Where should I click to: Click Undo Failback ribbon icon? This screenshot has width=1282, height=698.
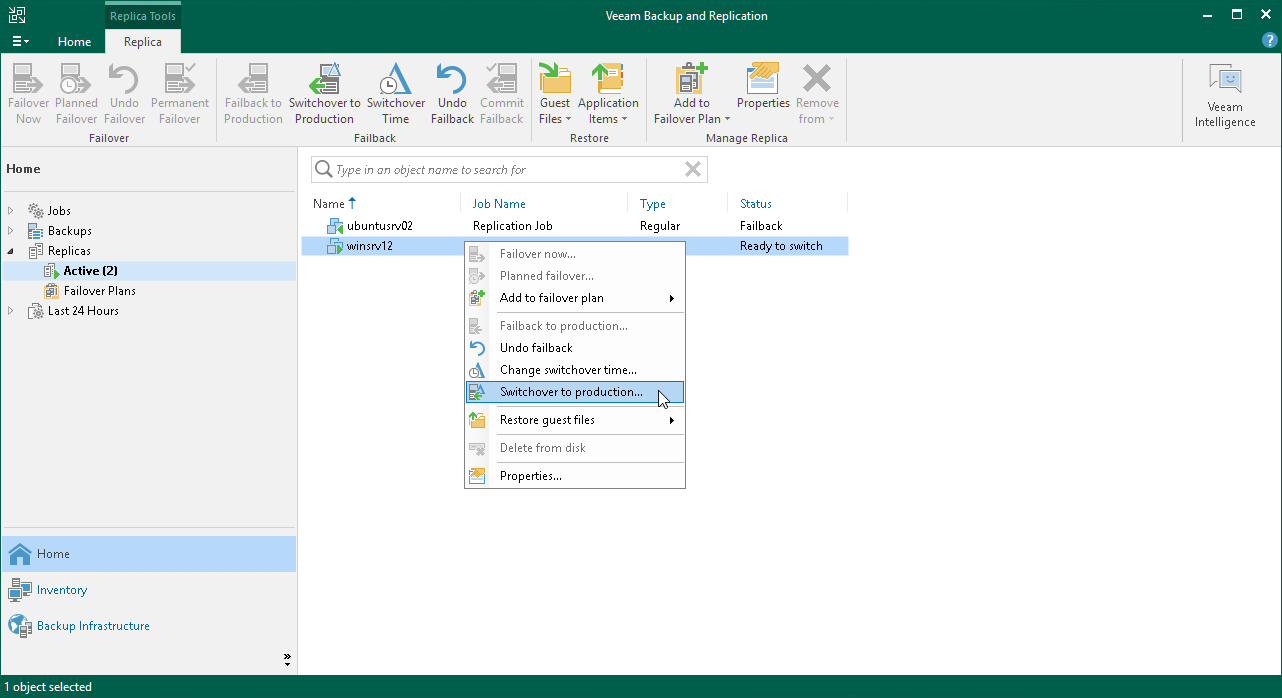[452, 94]
